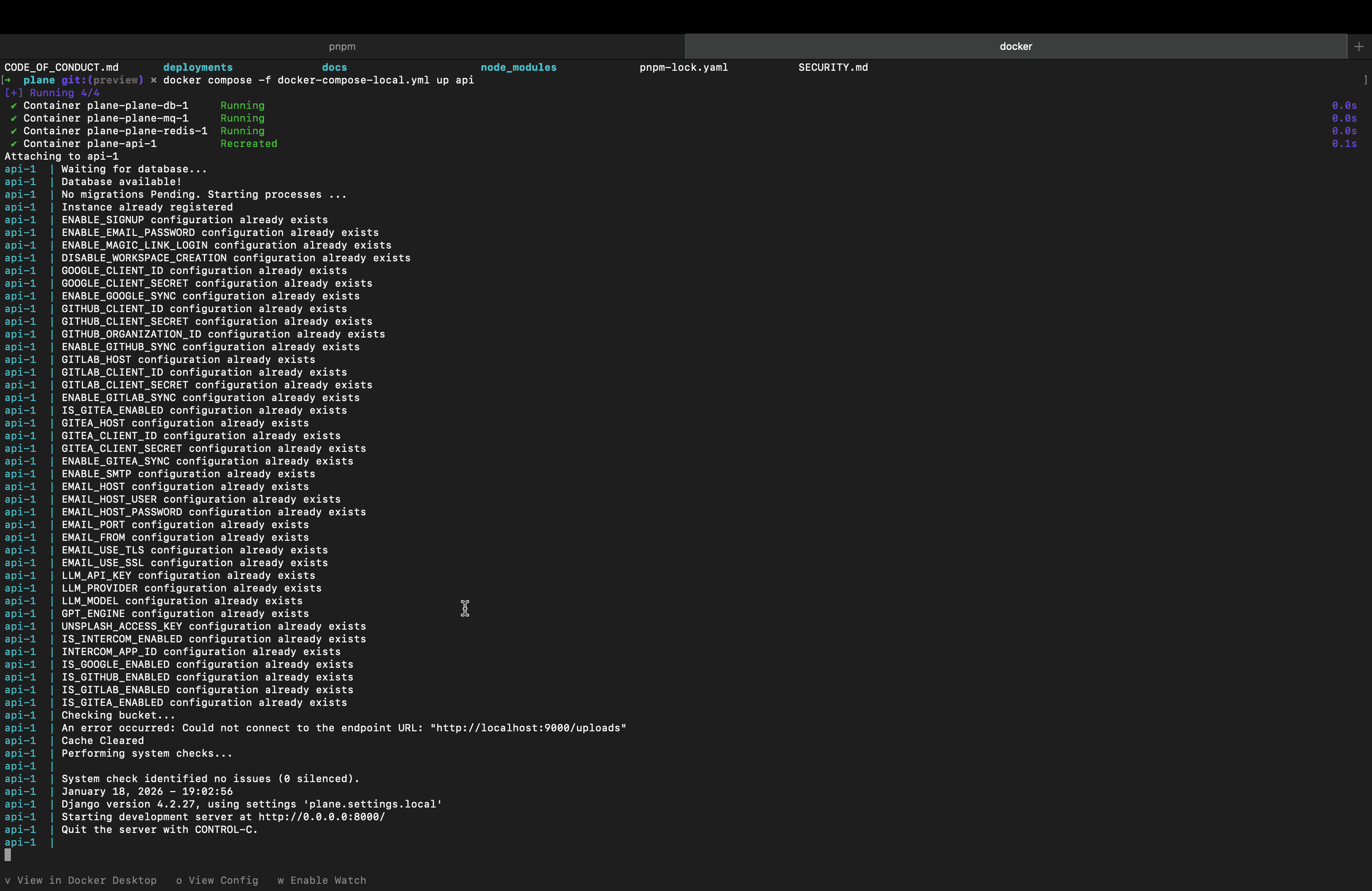Click the localhost:9000/uploads endpoint URL
The image size is (1372, 891).
click(x=528, y=728)
